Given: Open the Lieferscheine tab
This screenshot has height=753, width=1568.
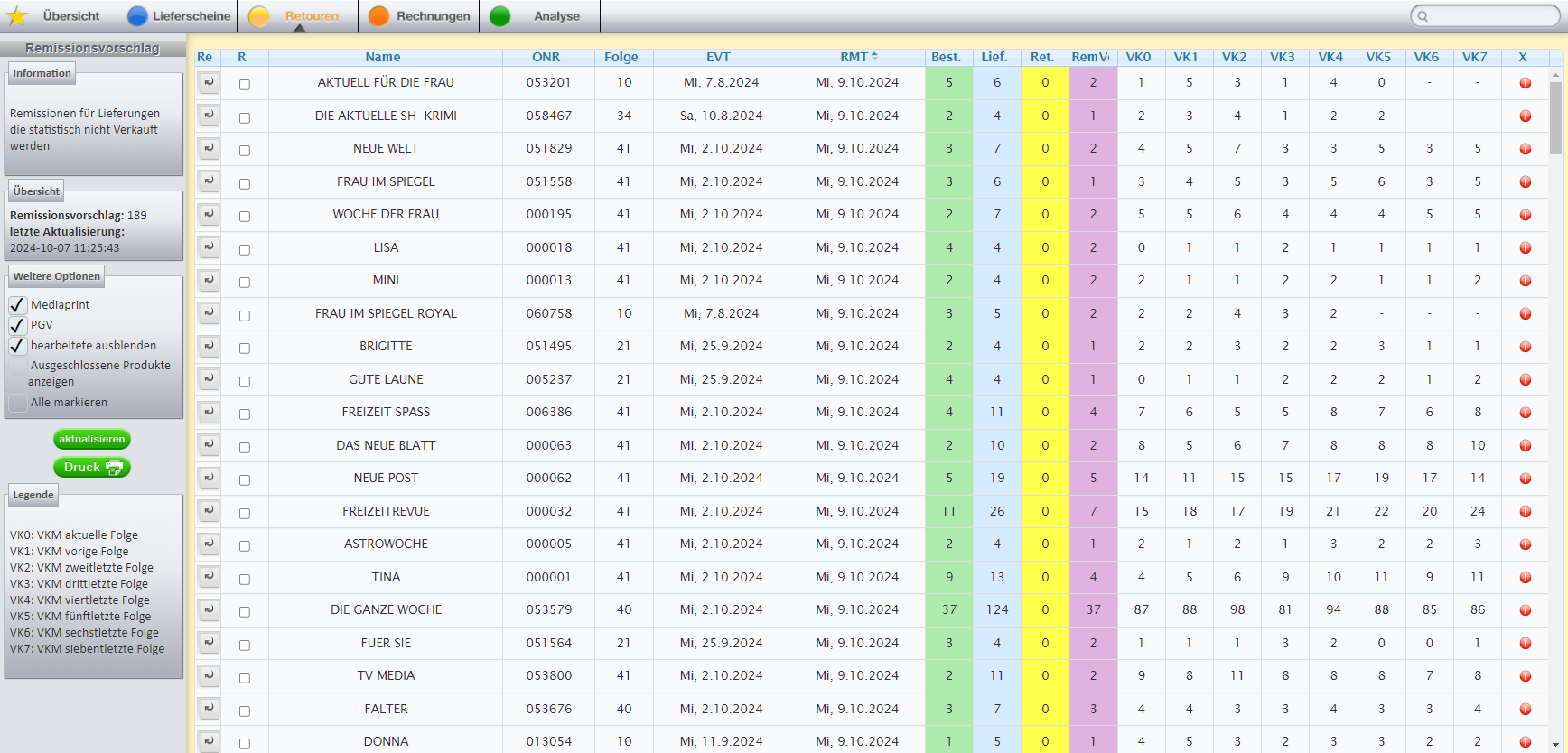Looking at the screenshot, I should tap(179, 16).
